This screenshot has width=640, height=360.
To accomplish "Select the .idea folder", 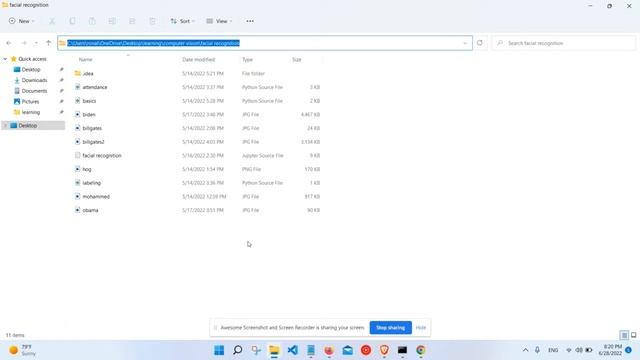I will coord(88,73).
